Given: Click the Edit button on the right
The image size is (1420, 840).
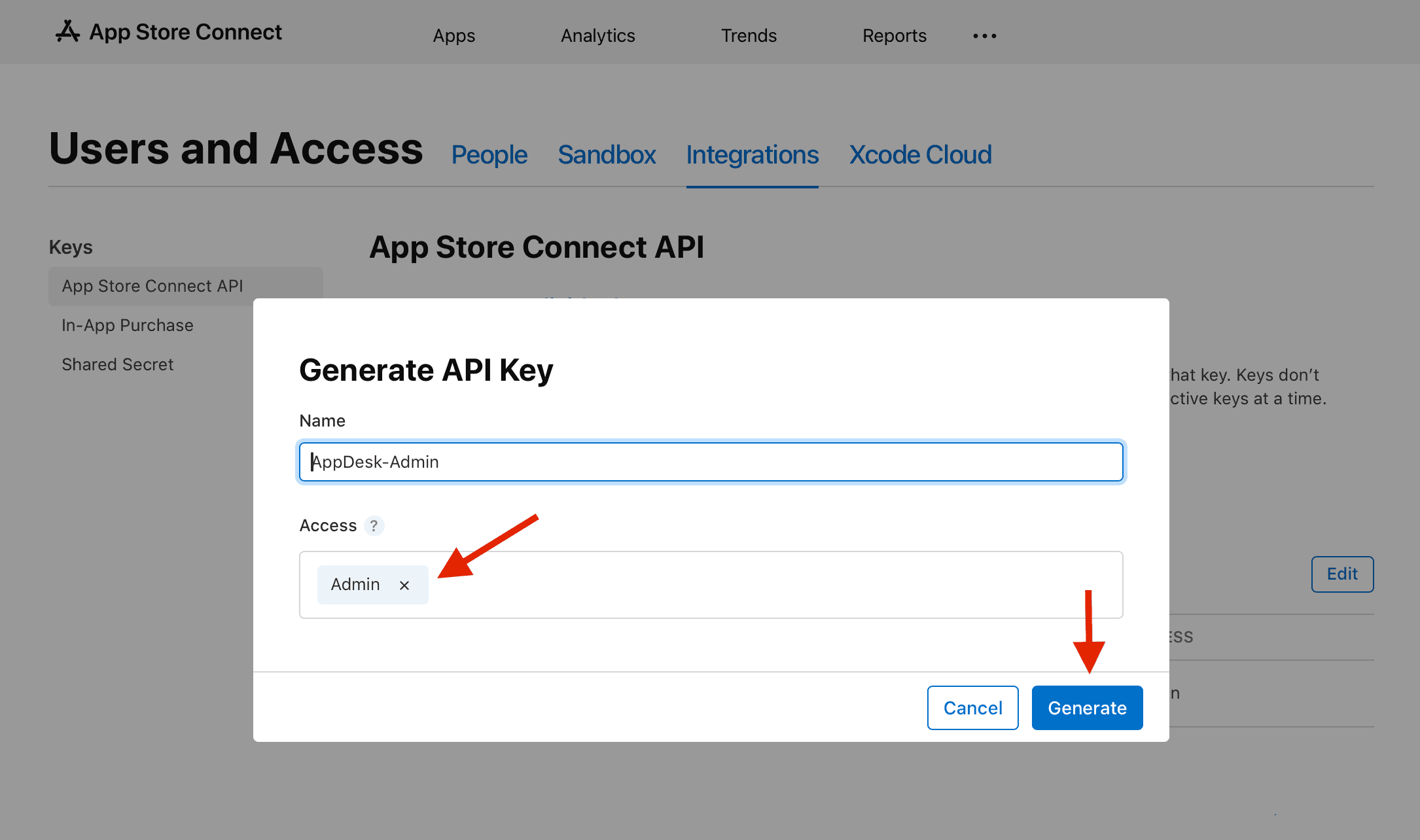Looking at the screenshot, I should click(1342, 574).
